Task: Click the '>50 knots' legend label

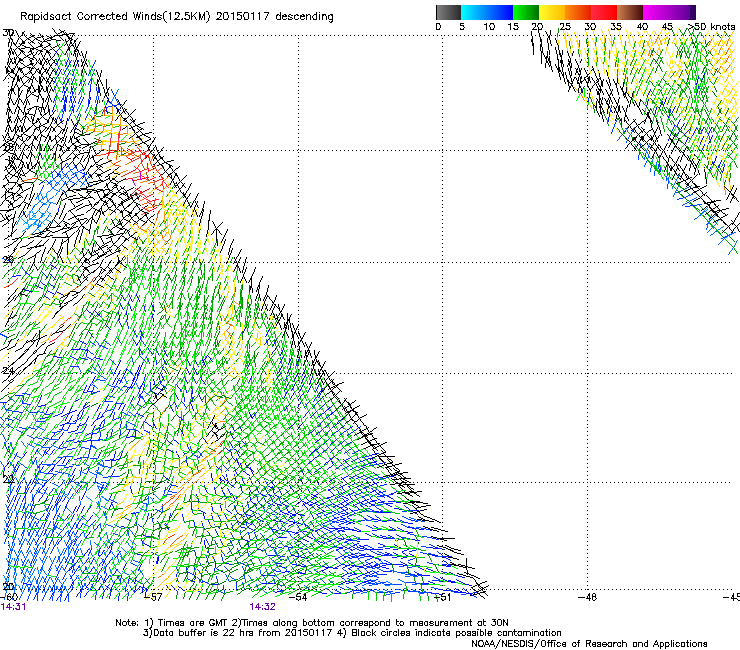Action: coord(711,27)
